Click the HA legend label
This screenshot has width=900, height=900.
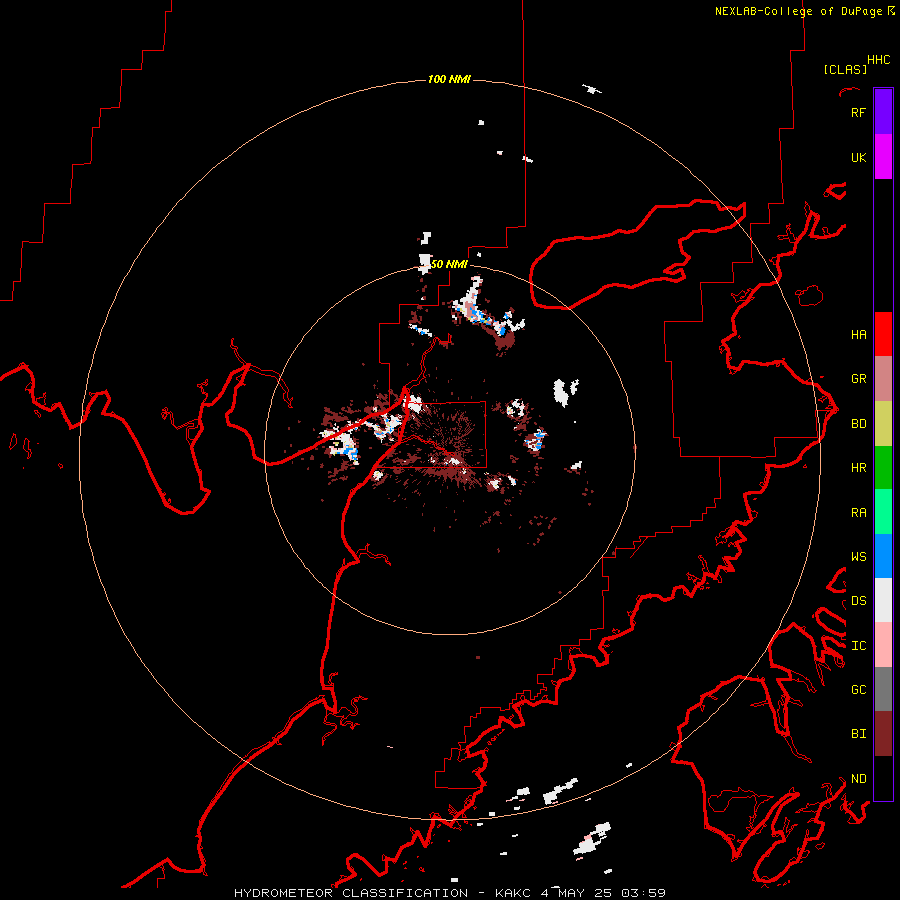click(858, 334)
